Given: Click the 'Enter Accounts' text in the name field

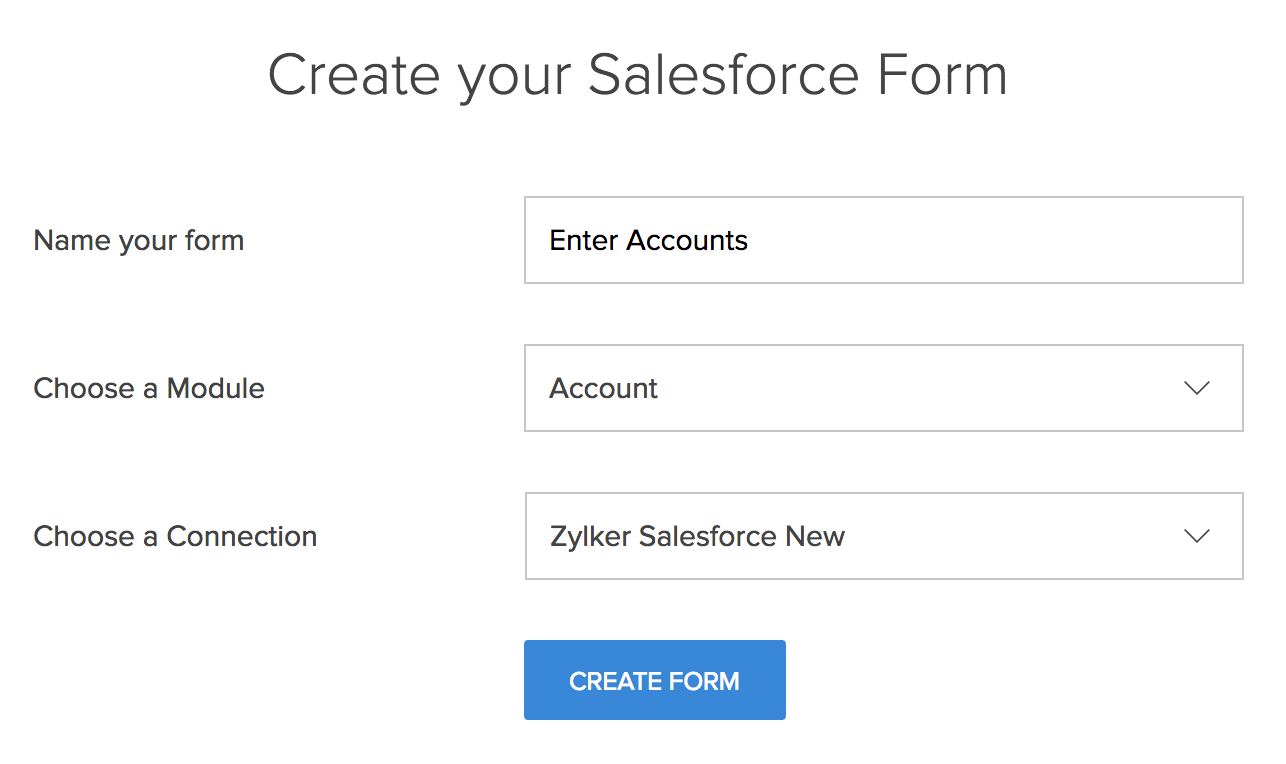Looking at the screenshot, I should (648, 240).
